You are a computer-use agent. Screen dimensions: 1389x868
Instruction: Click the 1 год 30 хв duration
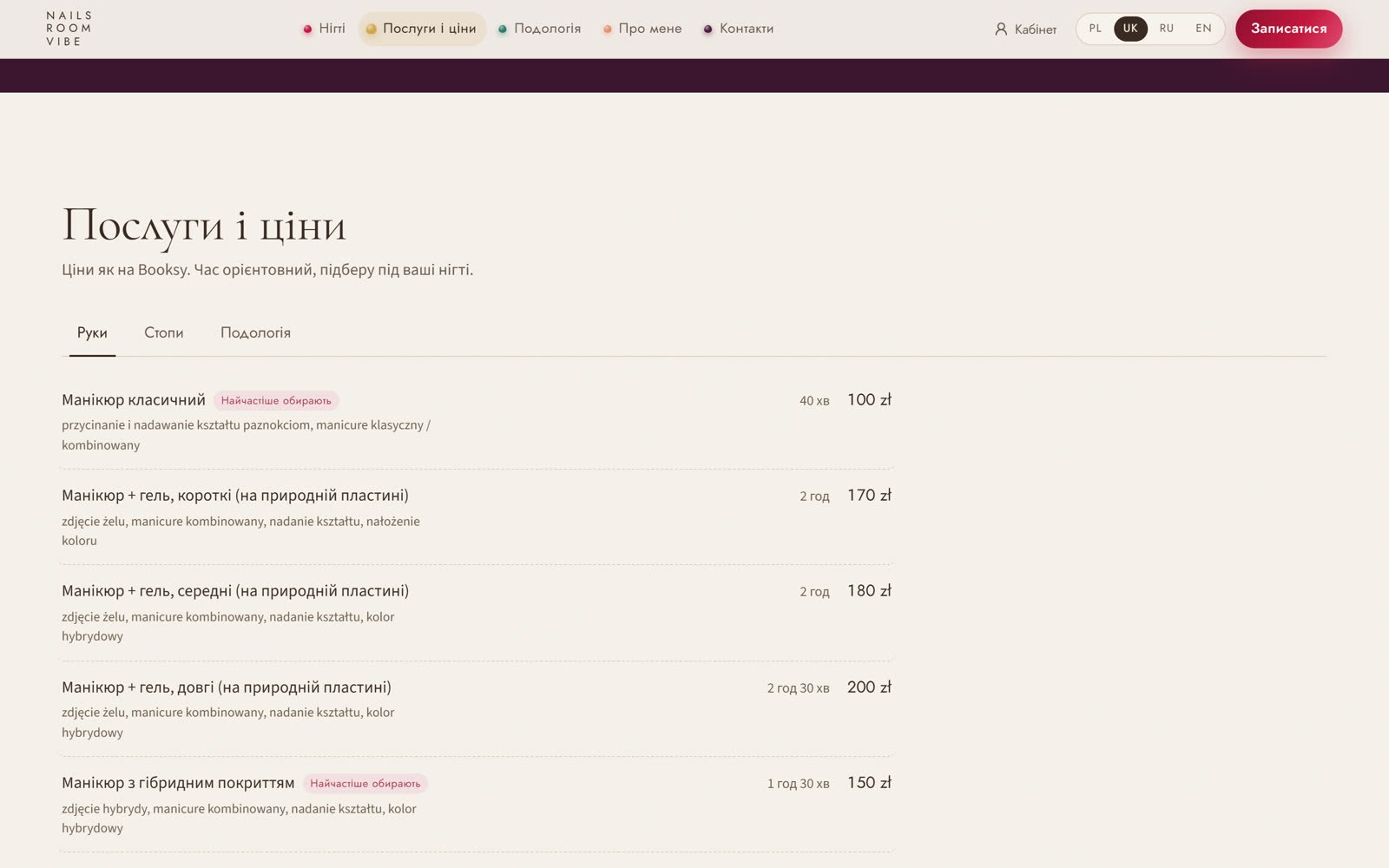pyautogui.click(x=798, y=784)
